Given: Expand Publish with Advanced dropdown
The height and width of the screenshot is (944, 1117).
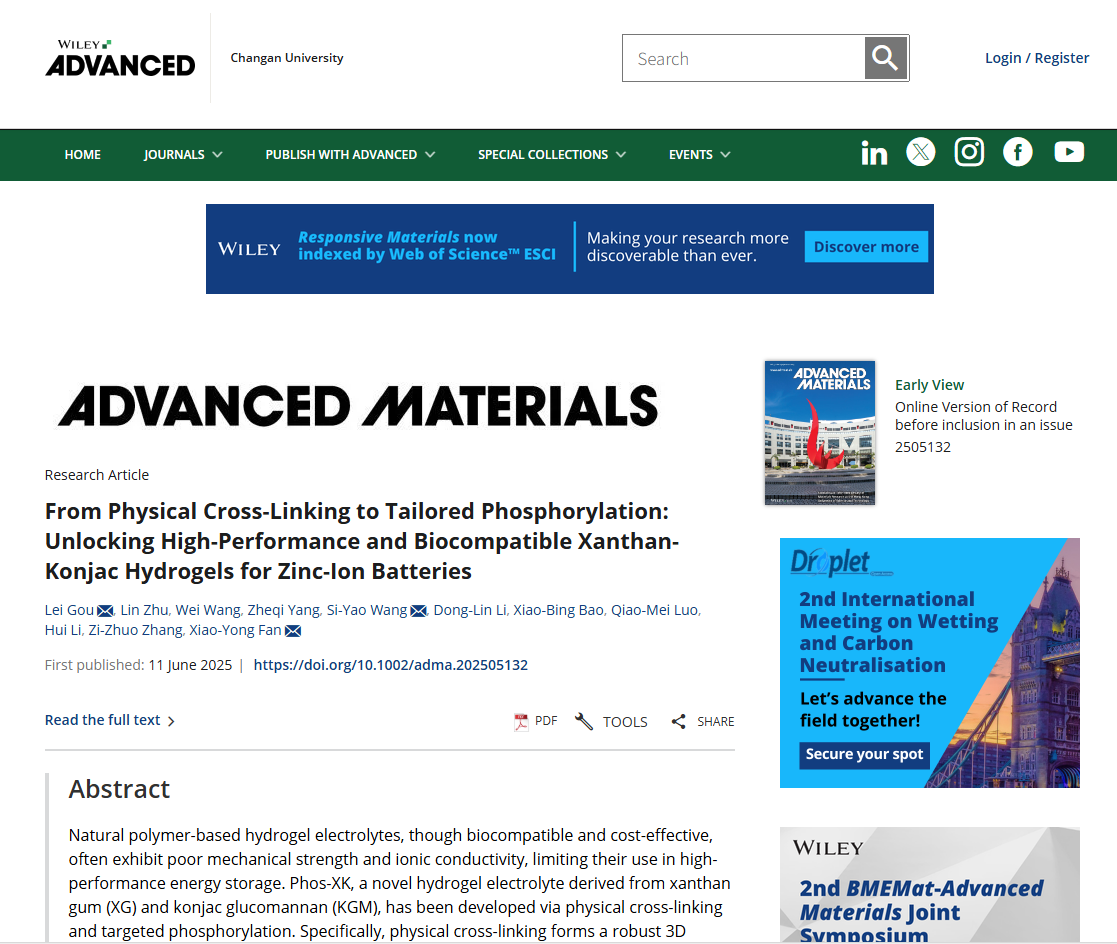Looking at the screenshot, I should click(350, 154).
